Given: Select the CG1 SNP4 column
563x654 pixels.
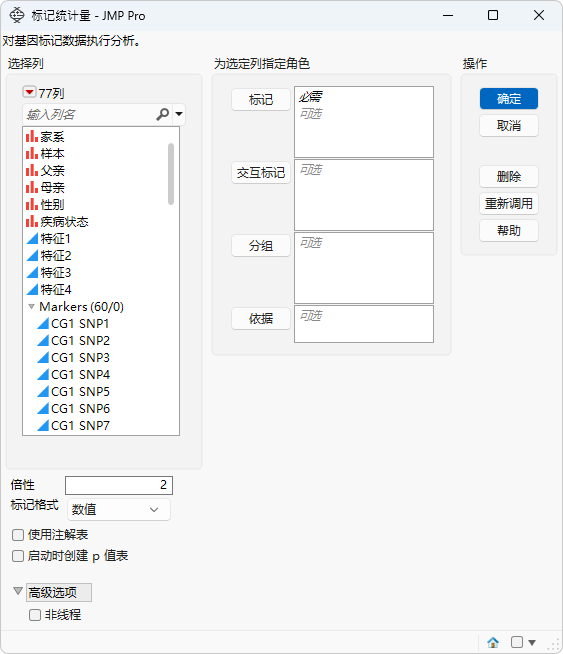Looking at the screenshot, I should 73,375.
